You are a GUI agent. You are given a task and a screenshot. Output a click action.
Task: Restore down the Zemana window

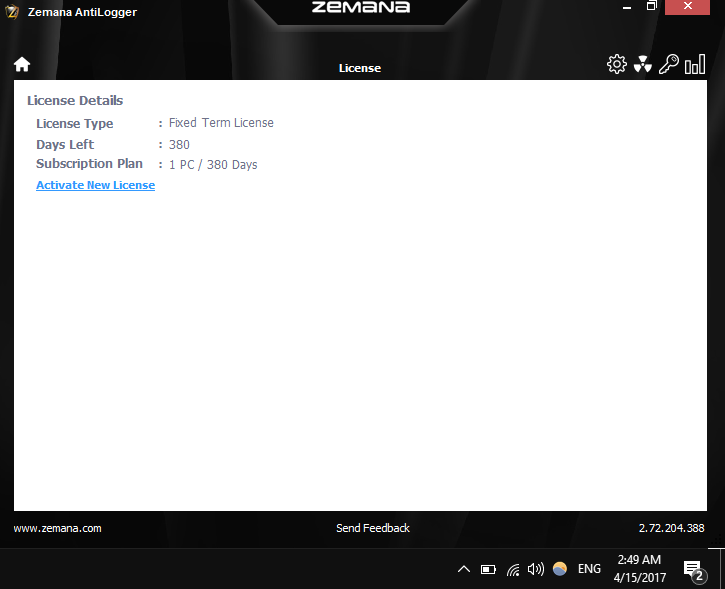coord(651,6)
